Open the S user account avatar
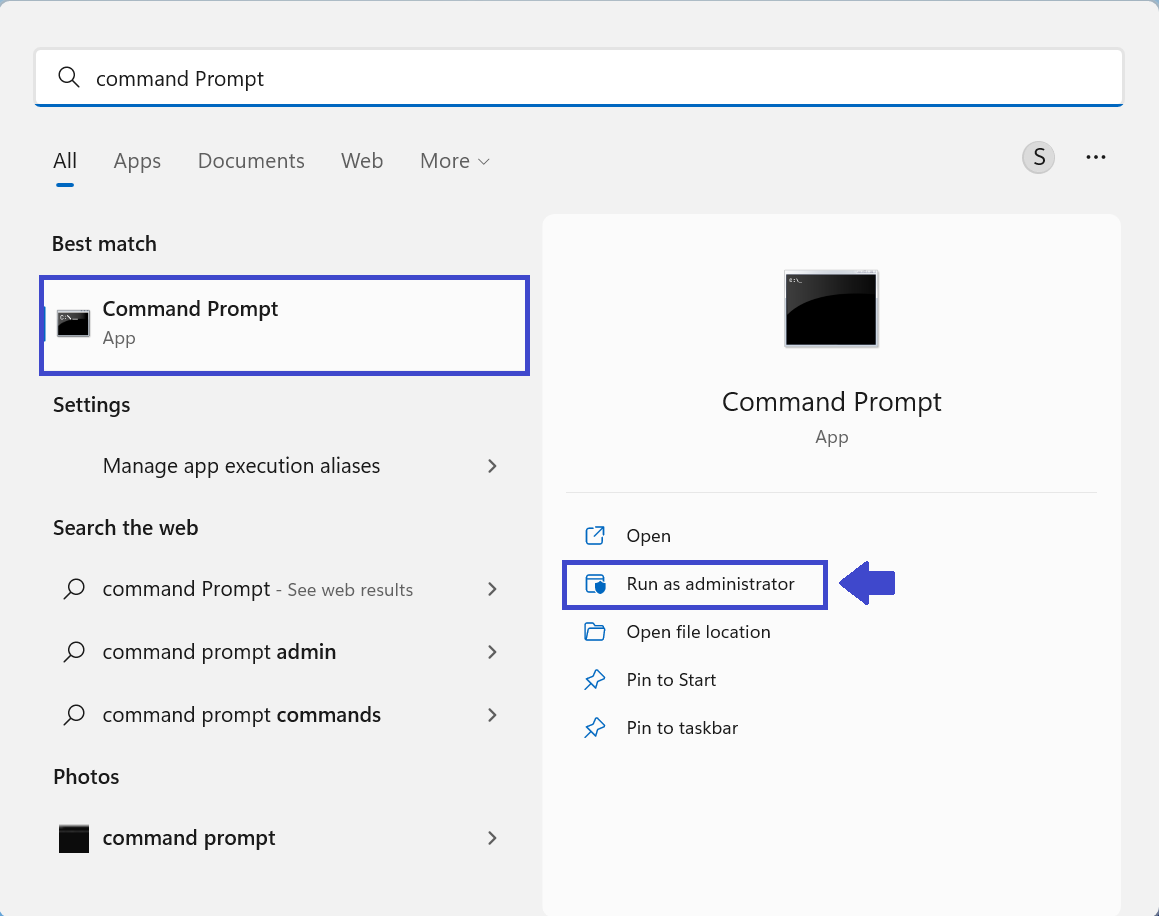Viewport: 1159px width, 916px height. click(1038, 158)
